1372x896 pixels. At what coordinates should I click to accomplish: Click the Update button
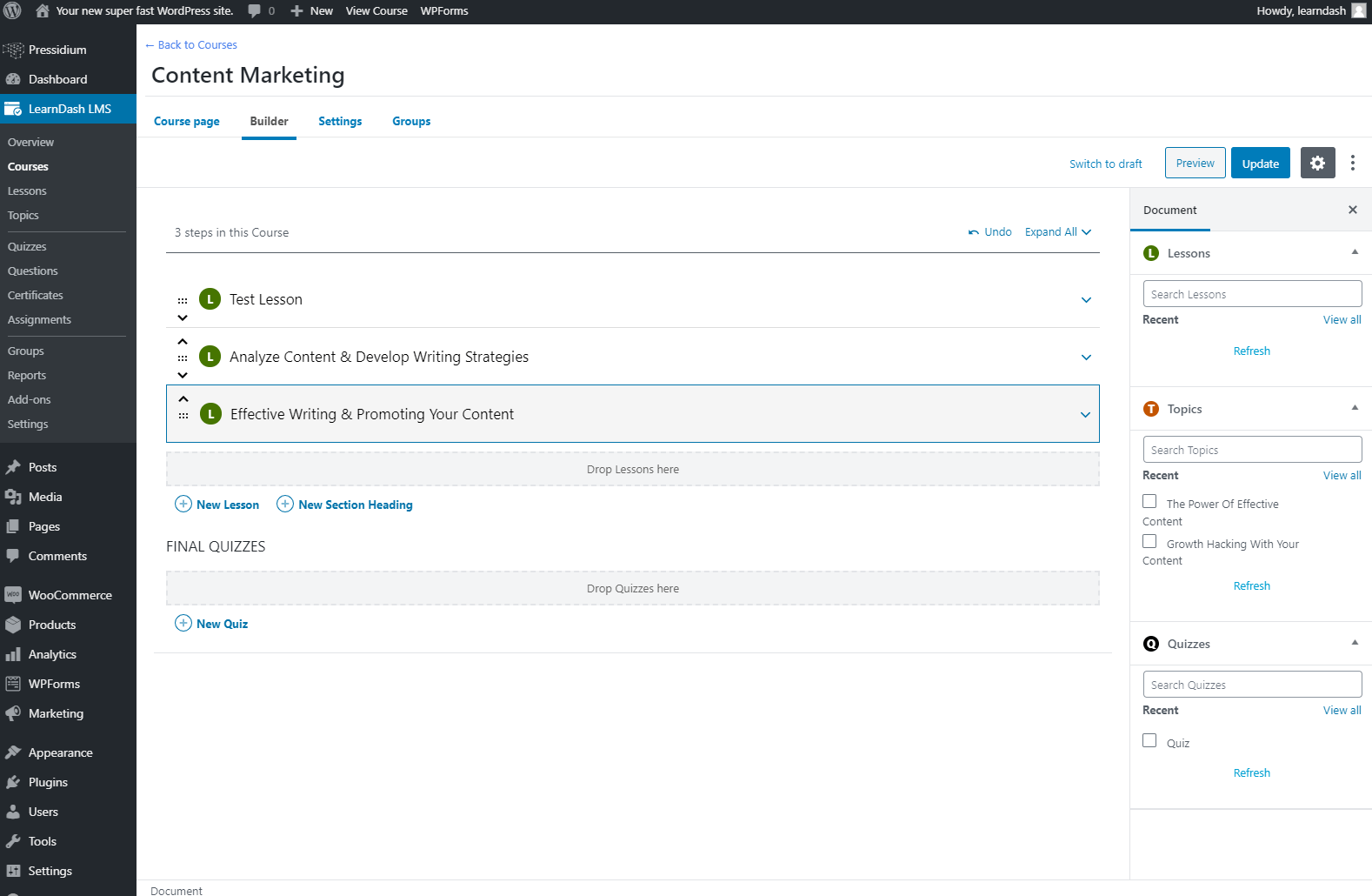tap(1261, 163)
